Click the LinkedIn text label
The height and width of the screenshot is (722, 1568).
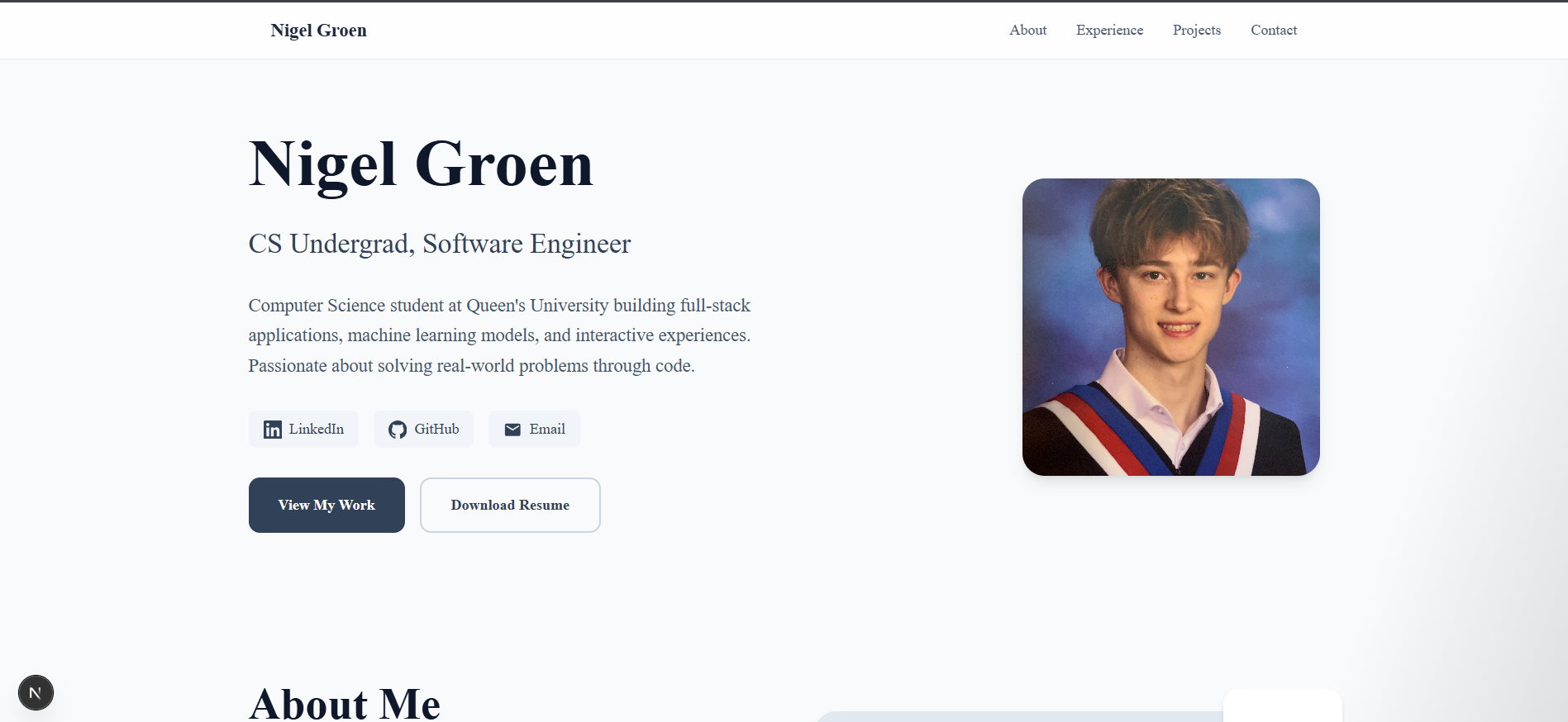pyautogui.click(x=317, y=429)
